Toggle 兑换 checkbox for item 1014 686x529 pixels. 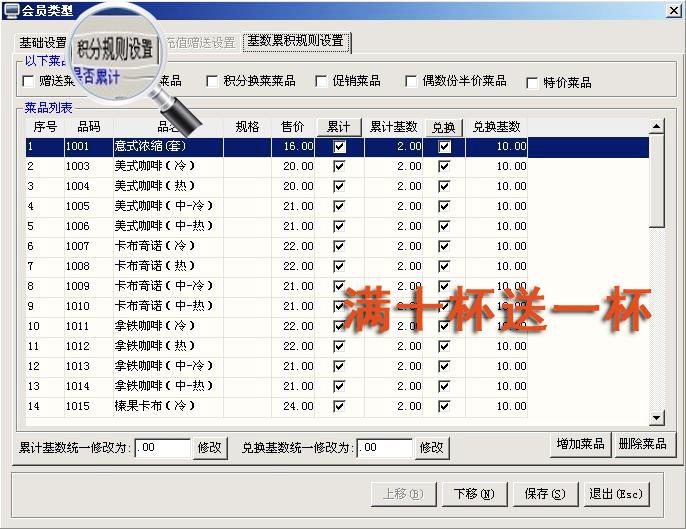[x=444, y=386]
